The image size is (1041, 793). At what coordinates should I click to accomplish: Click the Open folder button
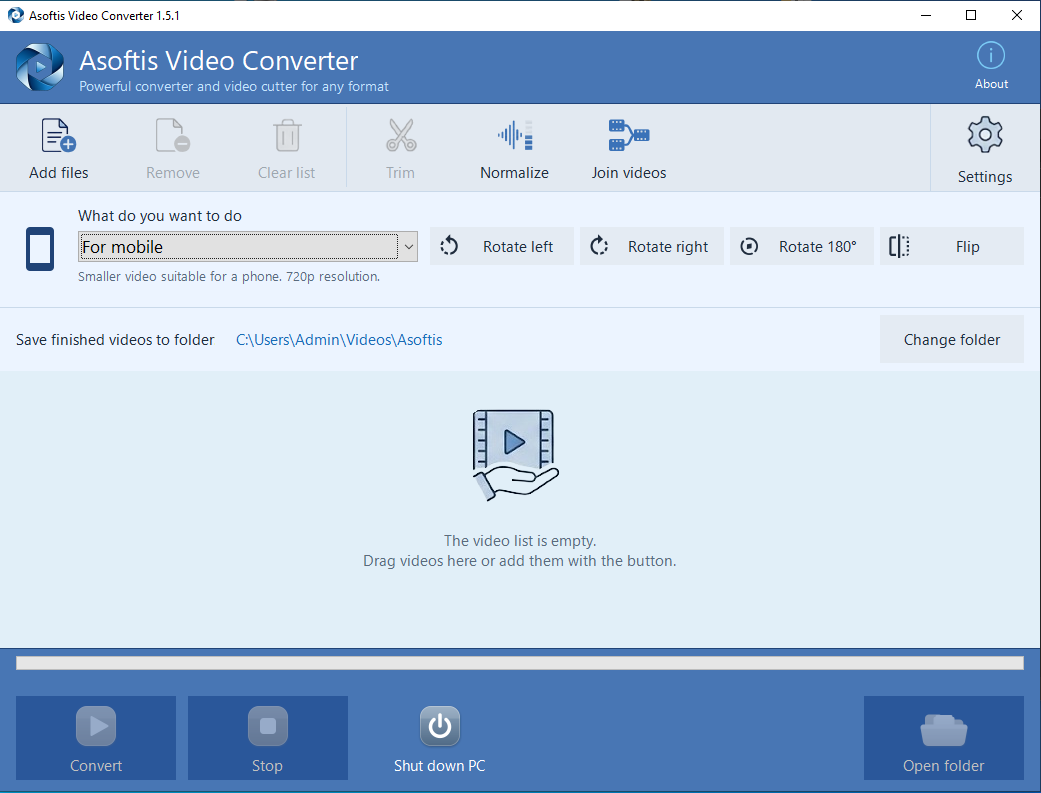pyautogui.click(x=943, y=738)
